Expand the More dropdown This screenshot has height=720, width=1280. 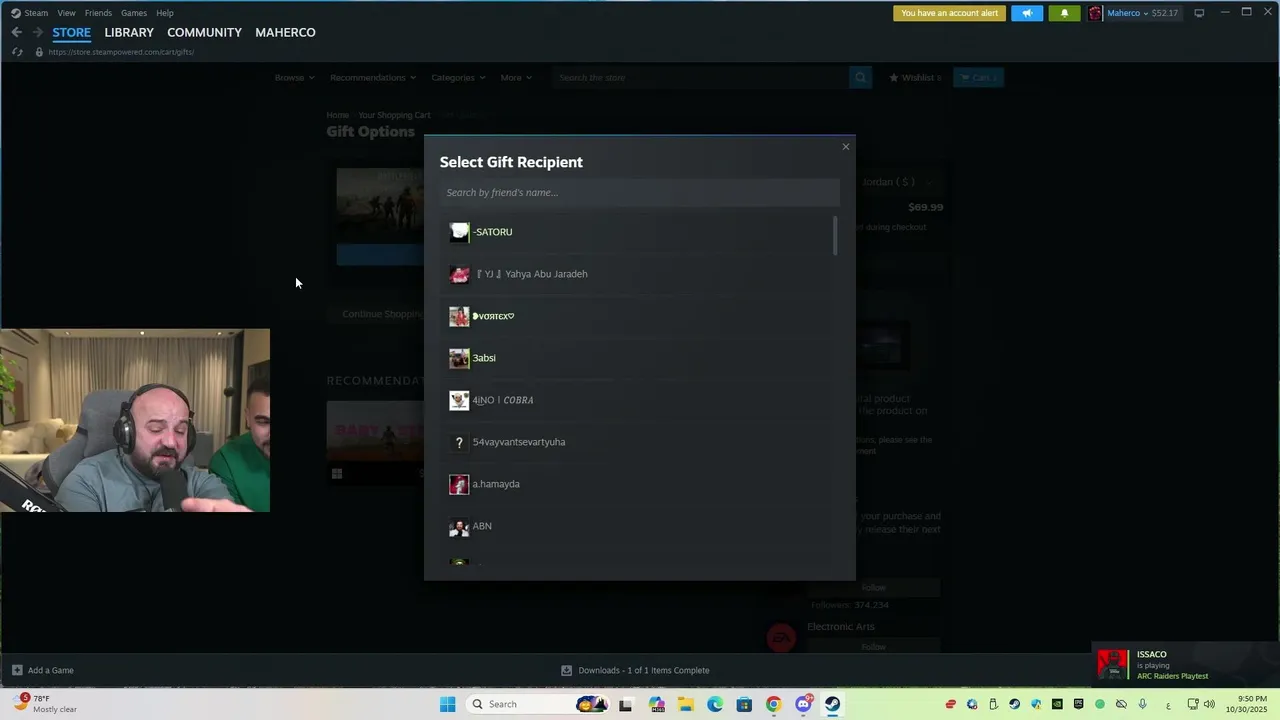coord(516,77)
